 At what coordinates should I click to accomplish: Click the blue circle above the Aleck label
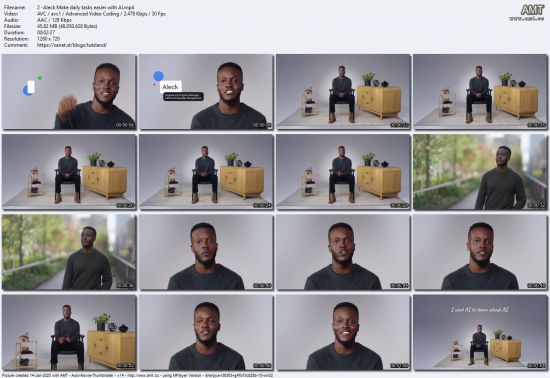pos(159,76)
